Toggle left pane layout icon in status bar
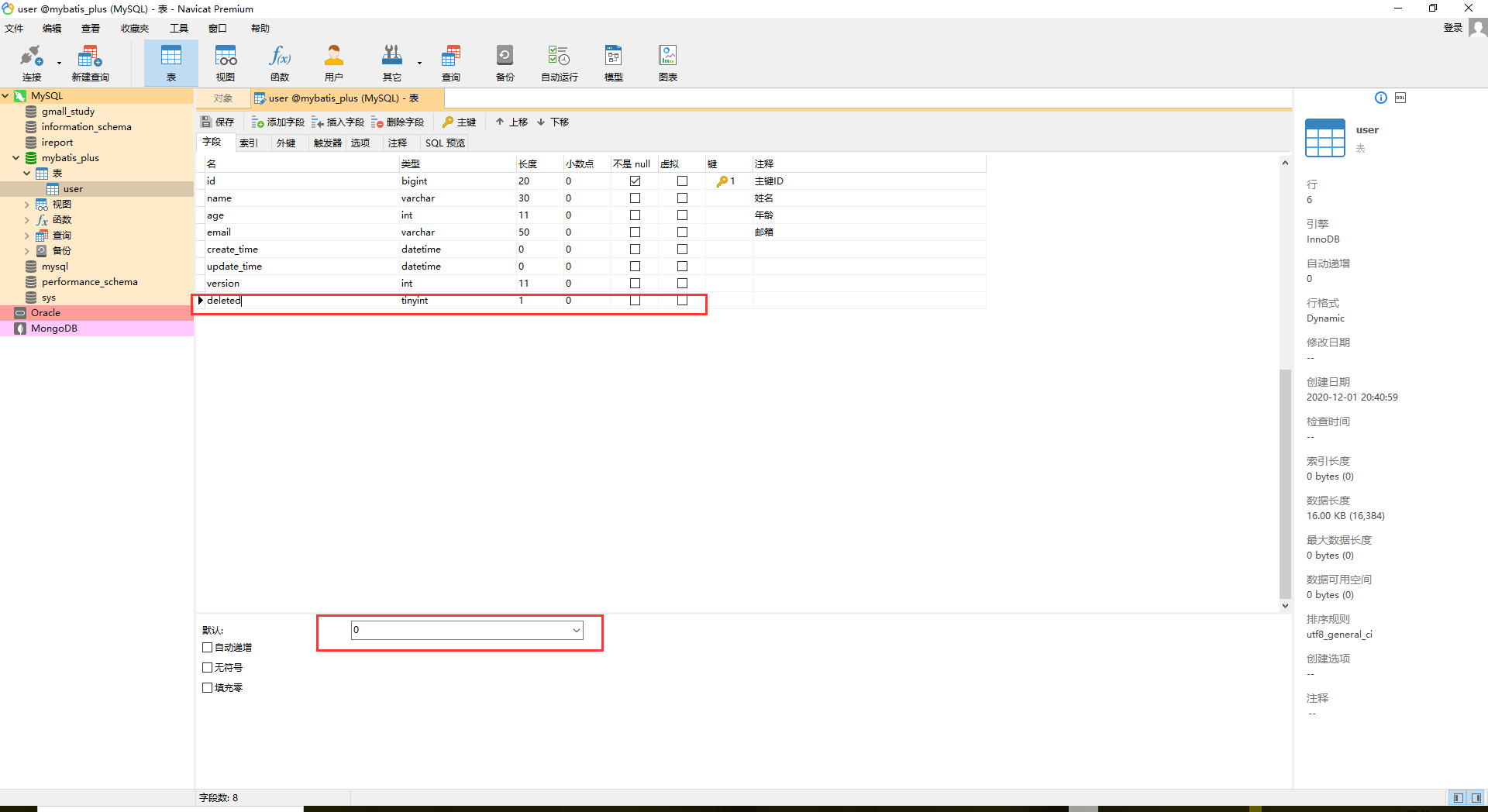Viewport: 1488px width, 812px height. [x=1459, y=798]
